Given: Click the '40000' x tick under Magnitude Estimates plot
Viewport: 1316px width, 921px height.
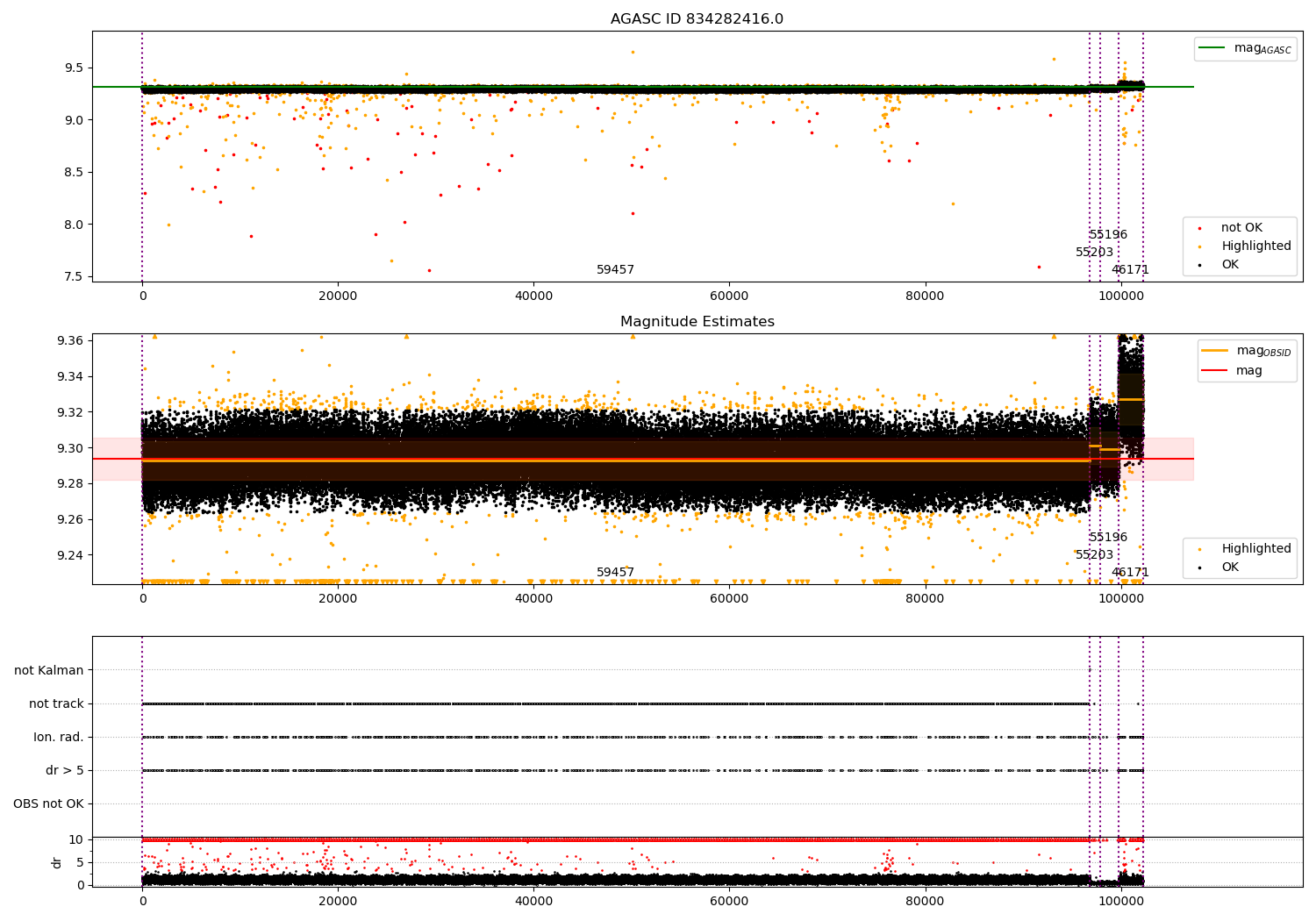Looking at the screenshot, I should 533,598.
